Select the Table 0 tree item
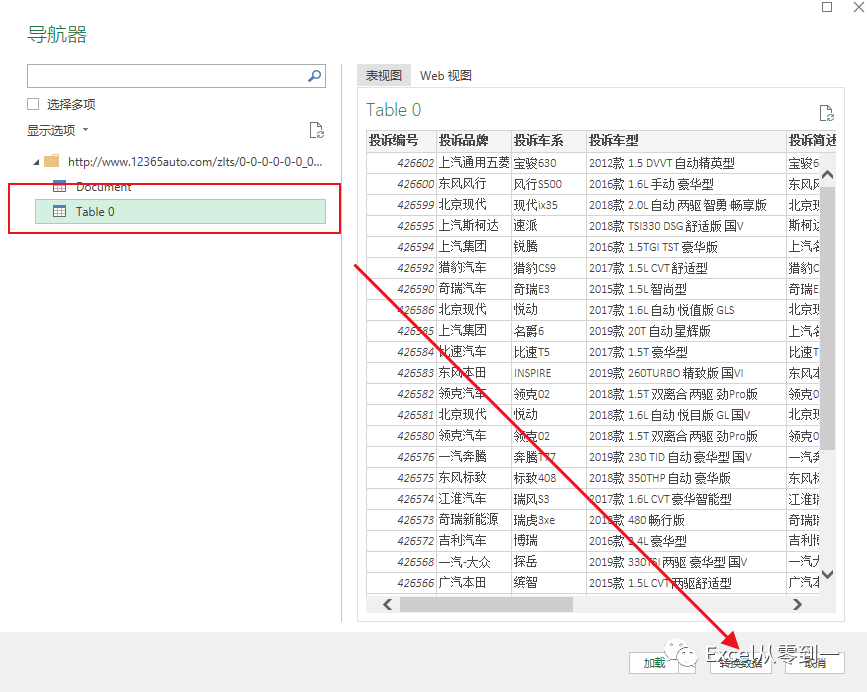 [180, 212]
